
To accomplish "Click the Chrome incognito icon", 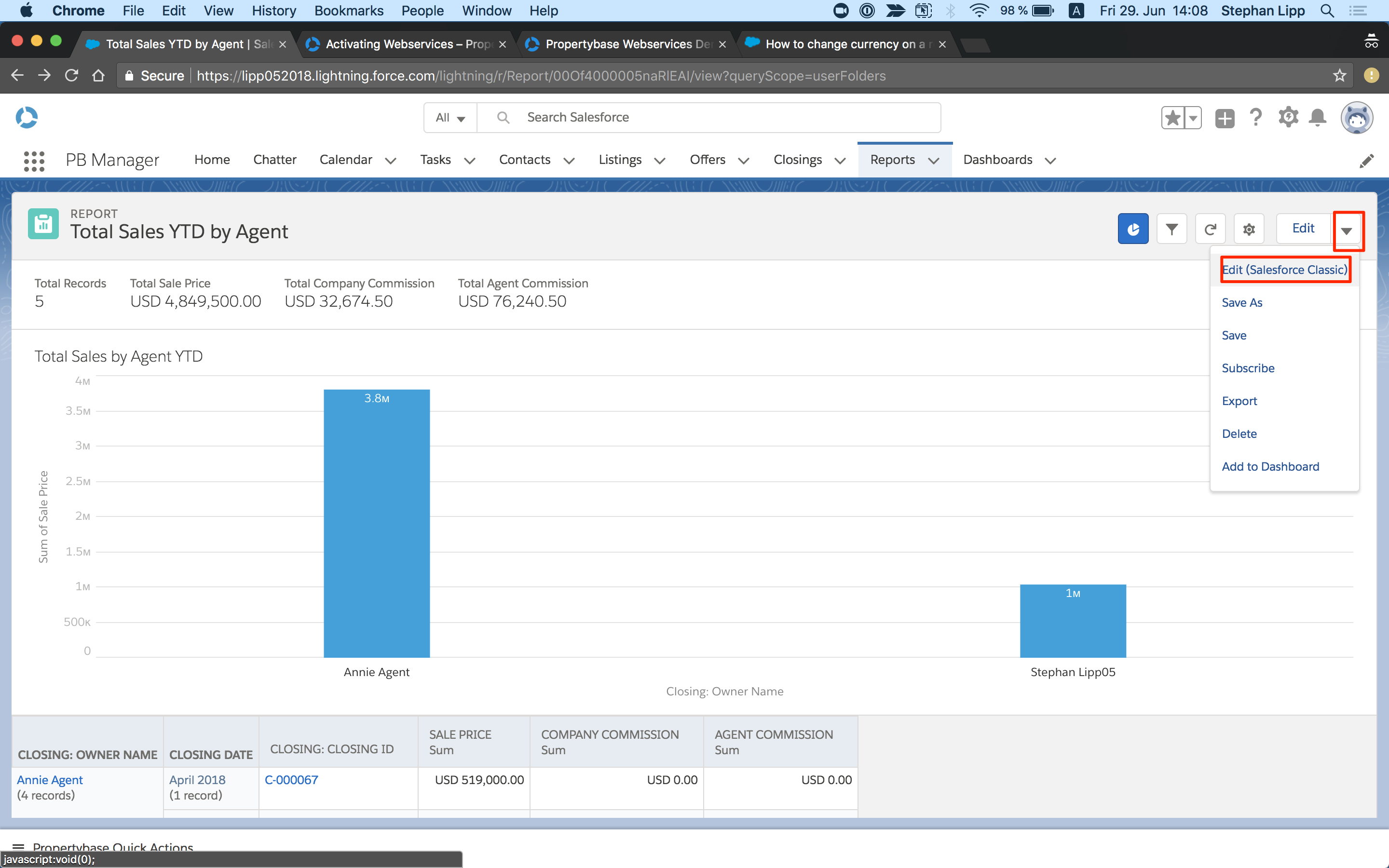I will (1371, 42).
